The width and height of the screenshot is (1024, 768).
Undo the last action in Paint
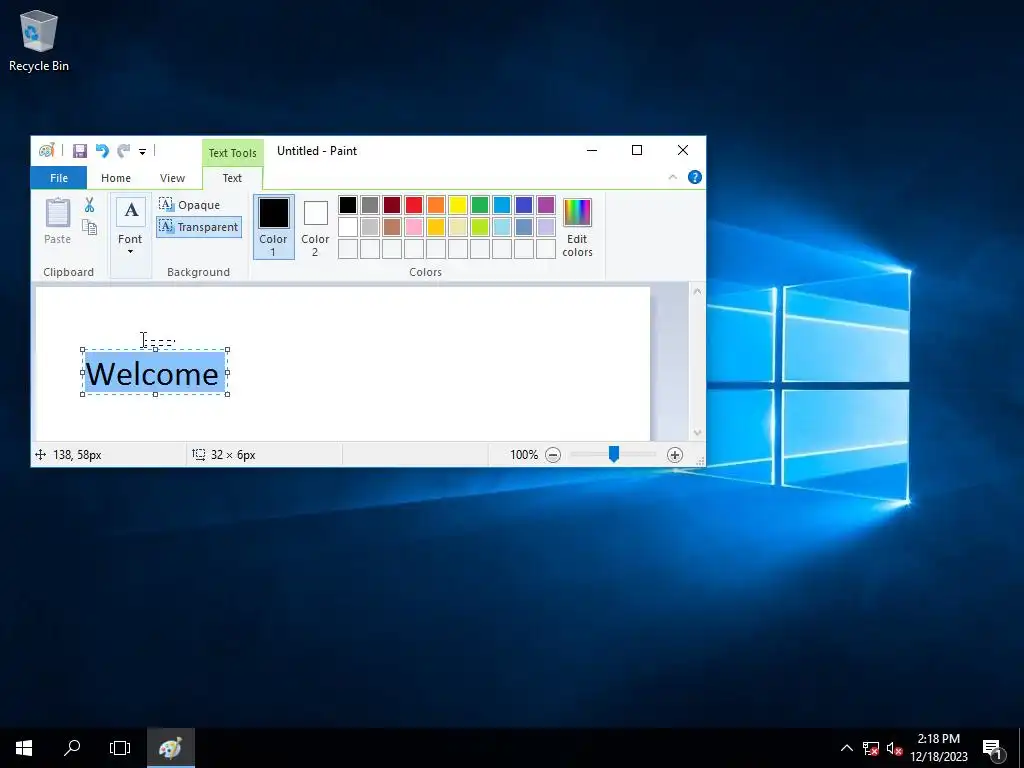click(x=102, y=151)
